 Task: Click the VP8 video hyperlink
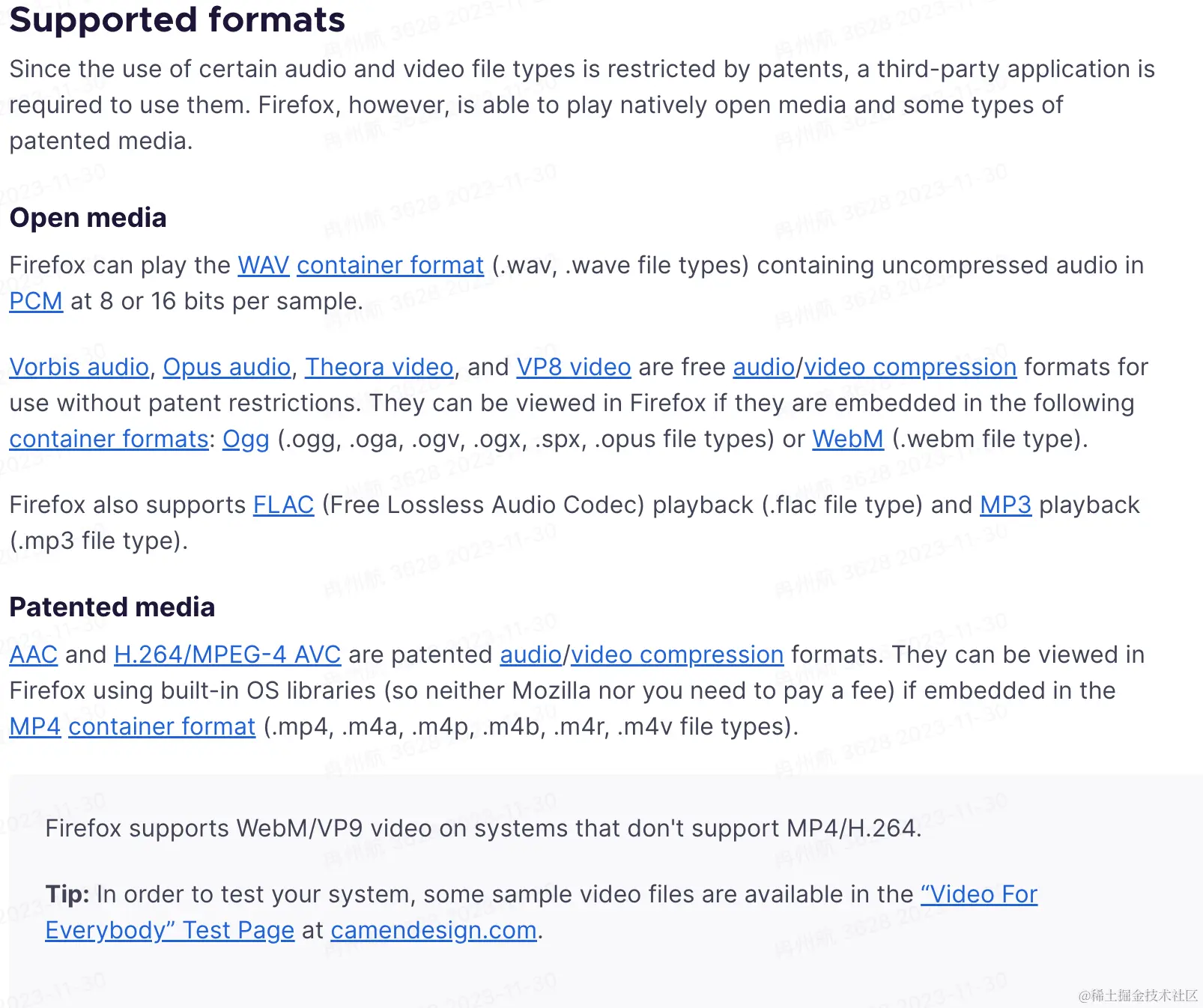(x=574, y=367)
